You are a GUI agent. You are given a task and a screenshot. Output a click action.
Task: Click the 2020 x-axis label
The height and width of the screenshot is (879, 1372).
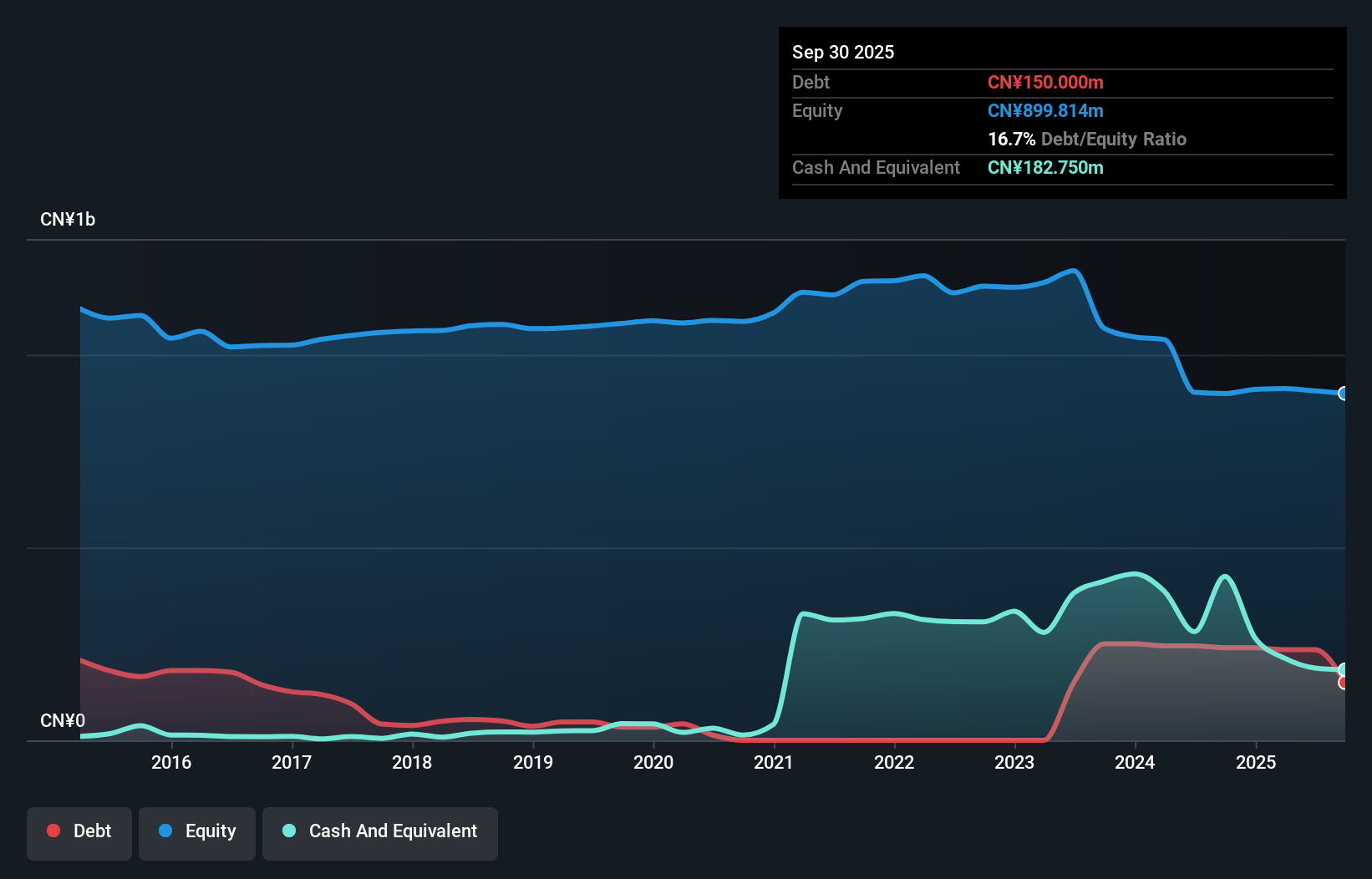[653, 762]
